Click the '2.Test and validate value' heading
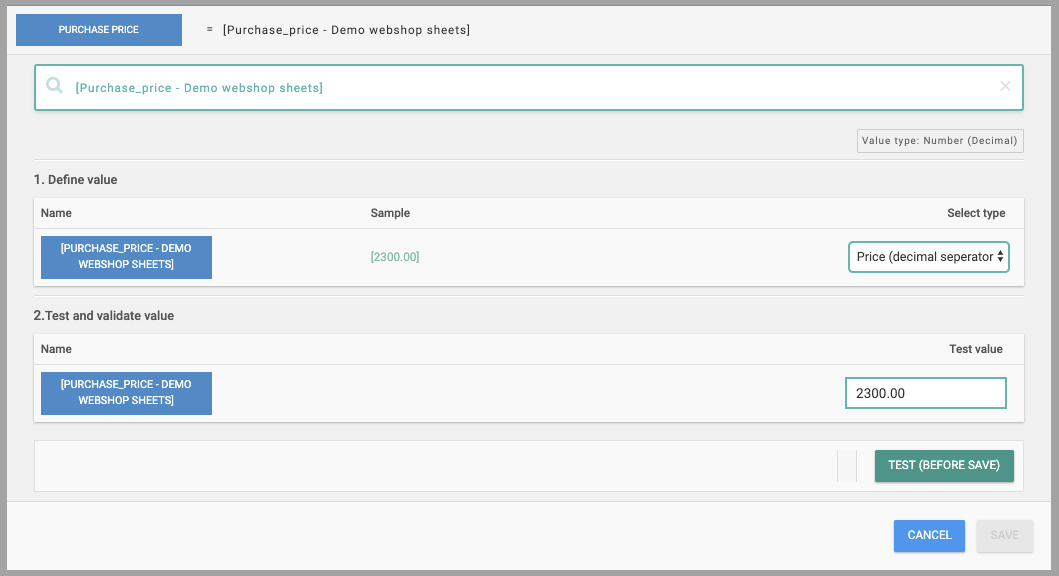This screenshot has width=1059, height=576. (104, 315)
